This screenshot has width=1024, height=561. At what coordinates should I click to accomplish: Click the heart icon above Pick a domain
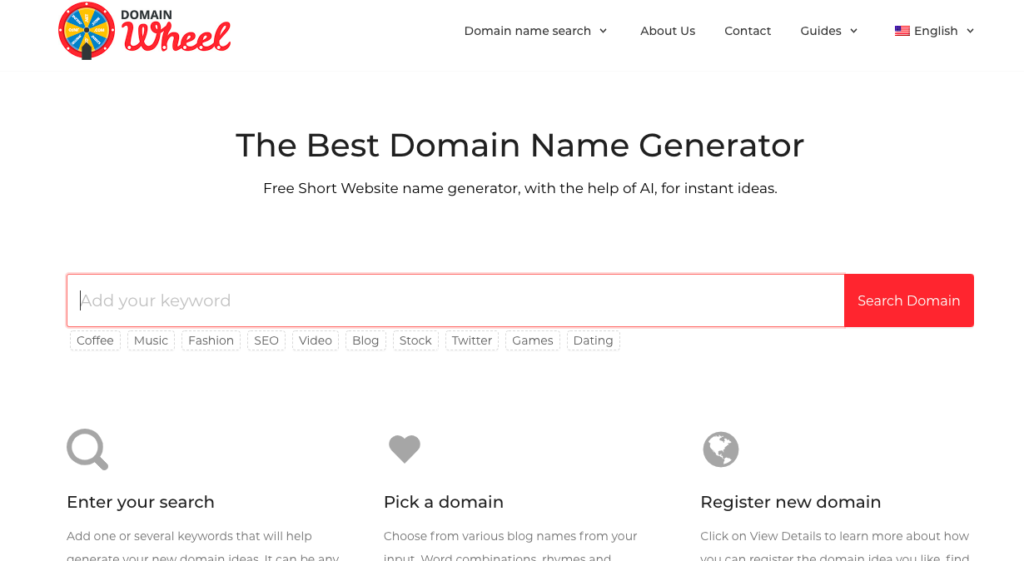(x=404, y=449)
